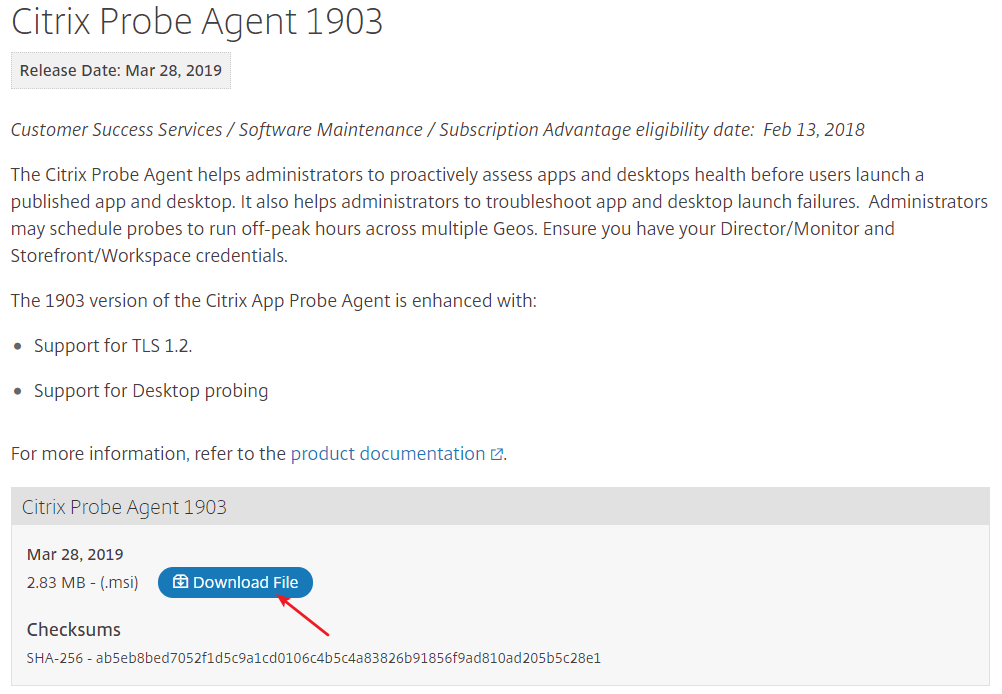Collapse the gray Citrix Probe Agent 1903 section header
The width and height of the screenshot is (1002, 694).
[x=500, y=507]
